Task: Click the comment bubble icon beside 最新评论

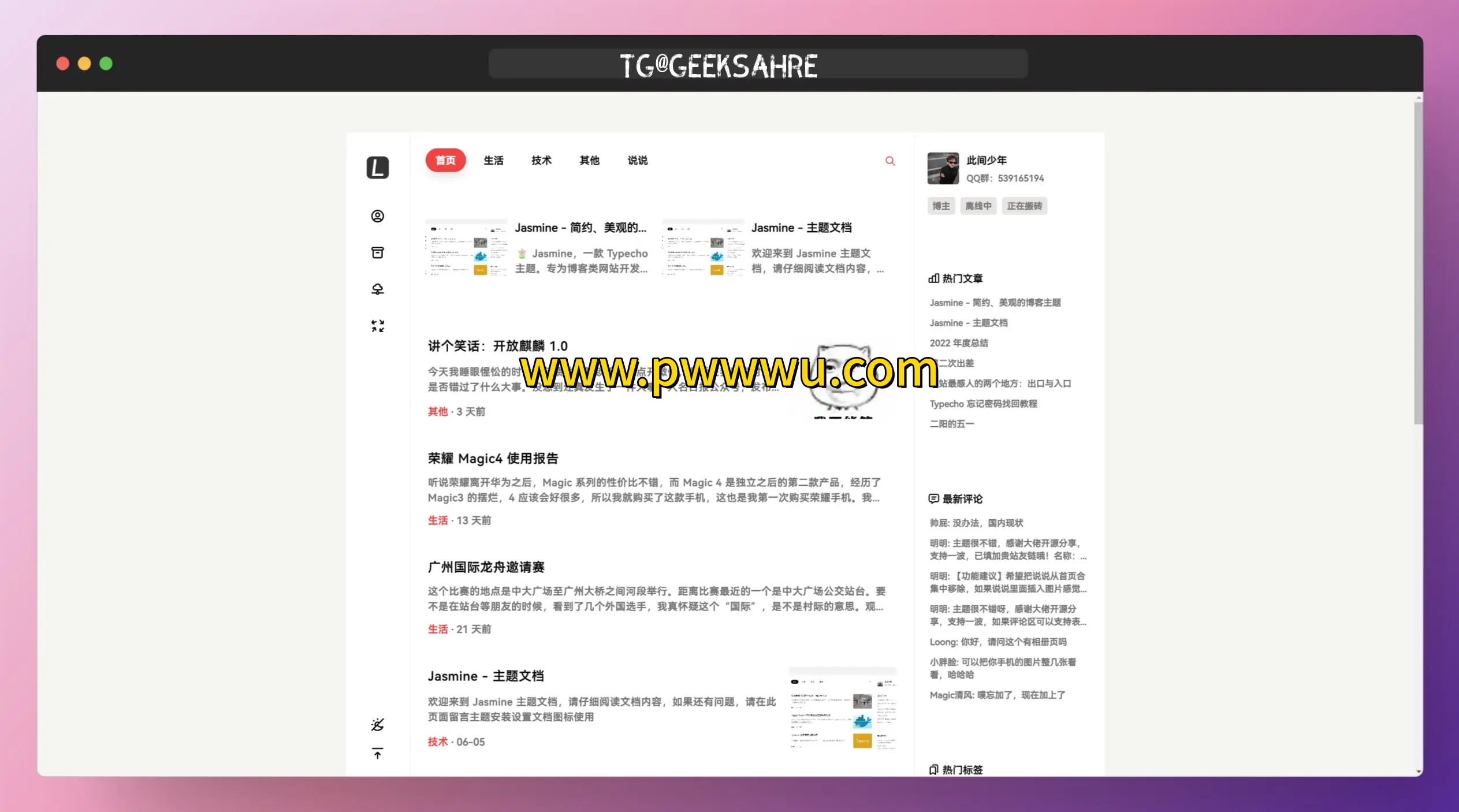Action: pos(934,499)
